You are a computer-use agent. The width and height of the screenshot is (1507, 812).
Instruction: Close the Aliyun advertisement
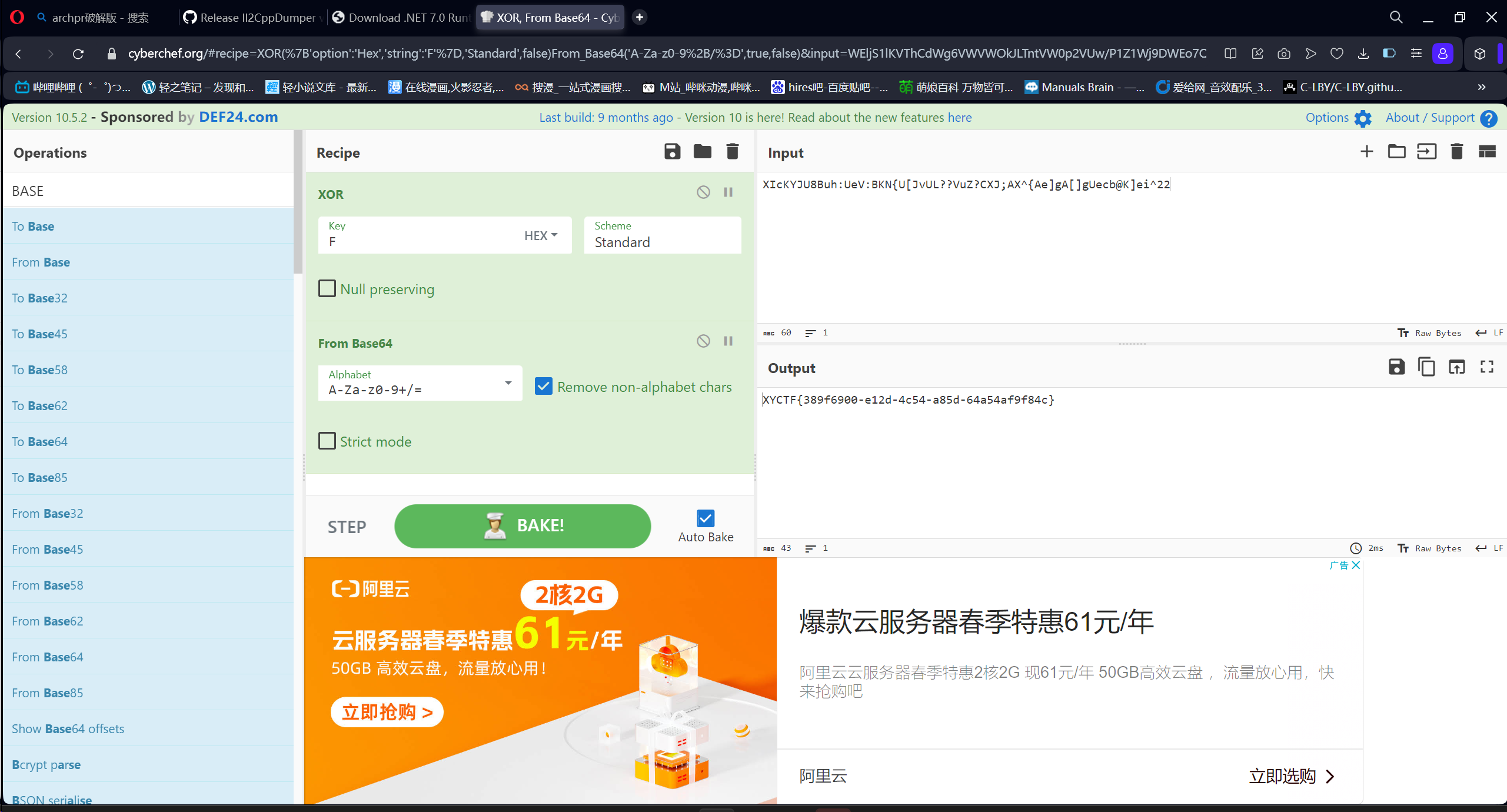(1356, 565)
